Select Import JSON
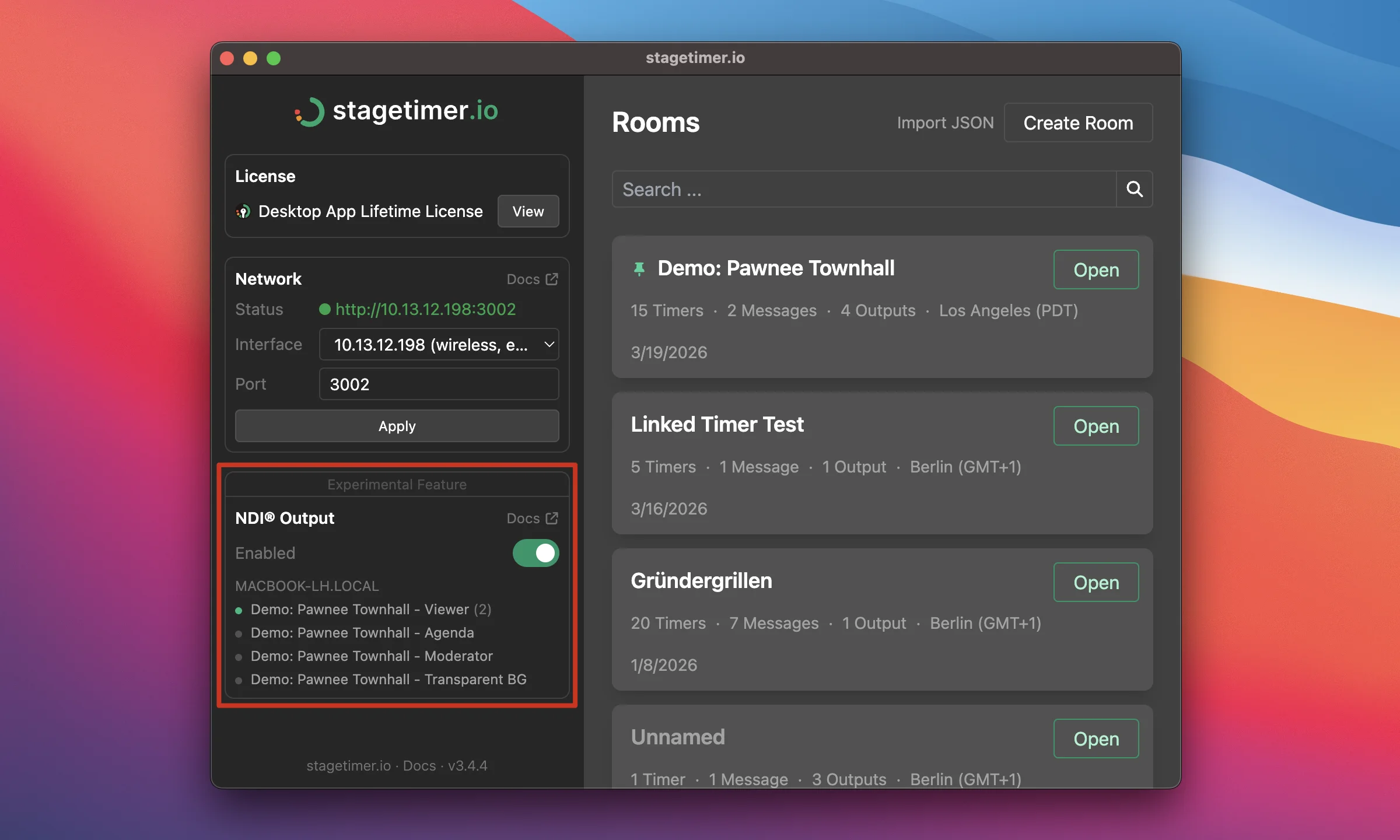The width and height of the screenshot is (1400, 840). [x=944, y=123]
